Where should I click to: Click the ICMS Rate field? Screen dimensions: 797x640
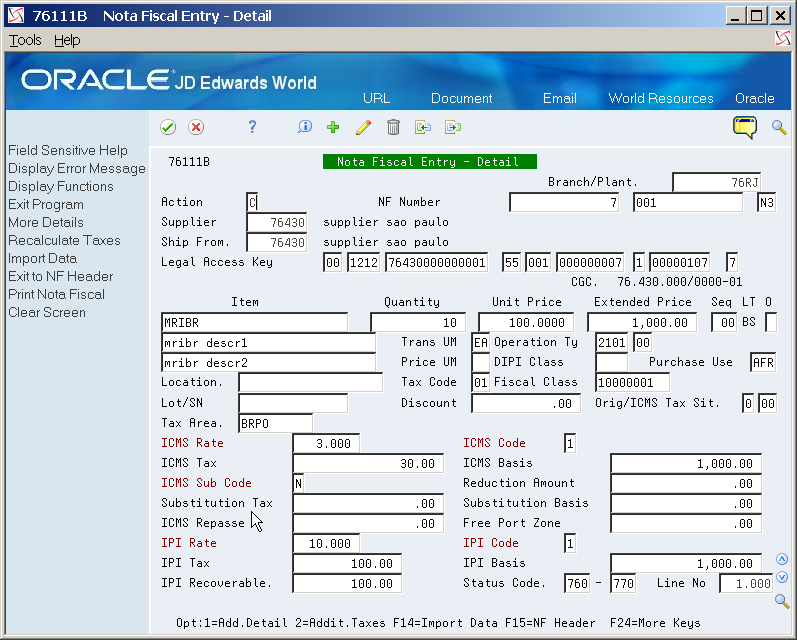326,443
